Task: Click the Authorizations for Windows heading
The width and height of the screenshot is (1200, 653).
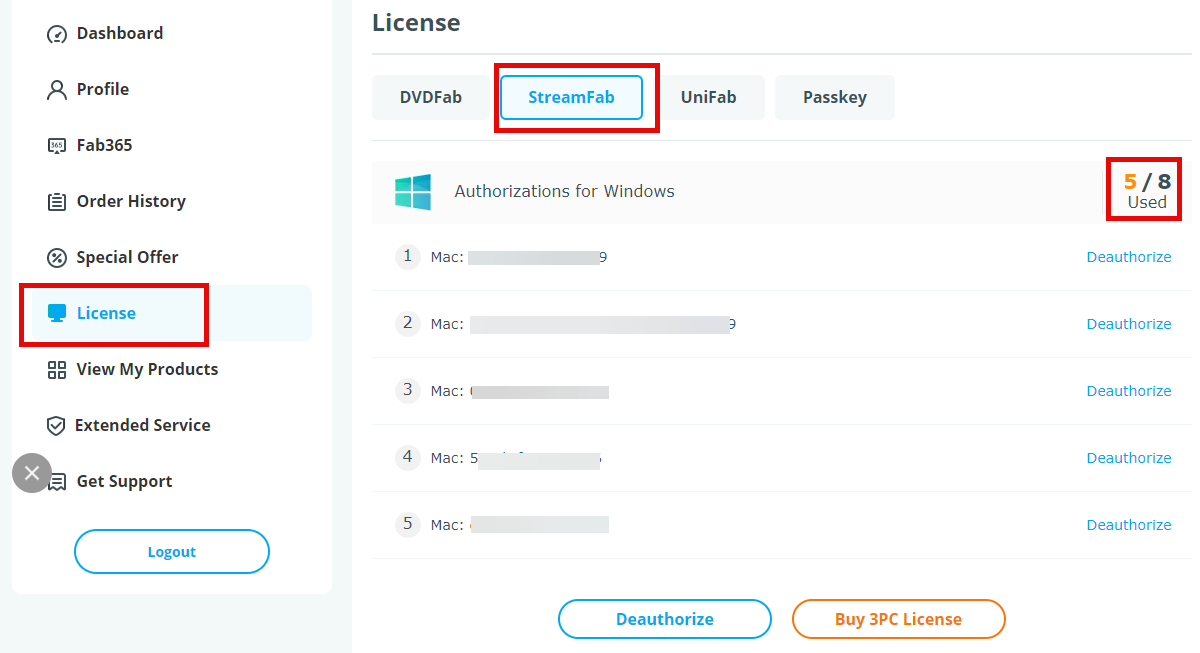Action: pyautogui.click(x=565, y=191)
